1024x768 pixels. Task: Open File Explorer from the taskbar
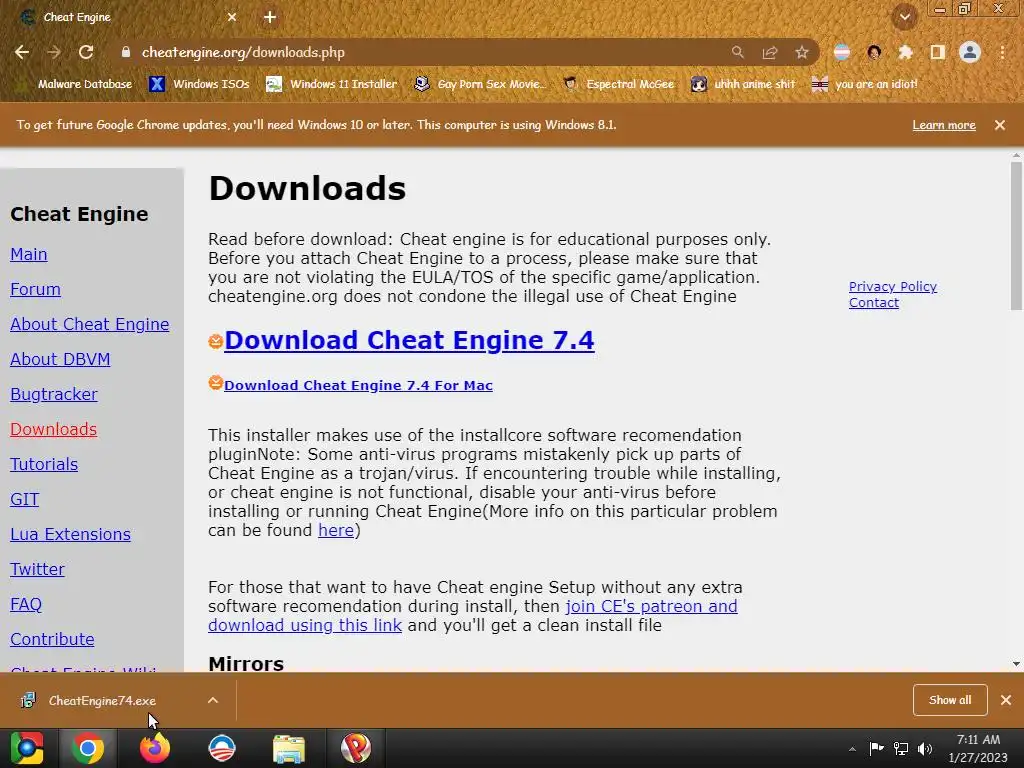289,748
